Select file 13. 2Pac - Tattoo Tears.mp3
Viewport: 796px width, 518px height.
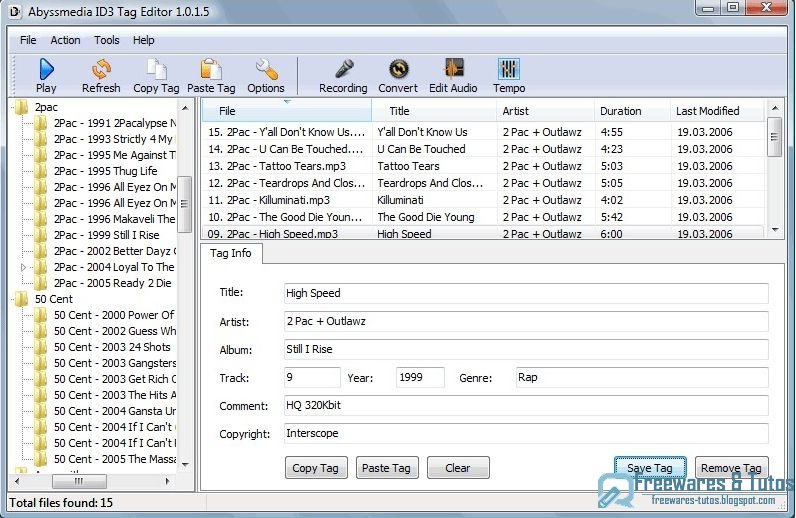[x=483, y=166]
